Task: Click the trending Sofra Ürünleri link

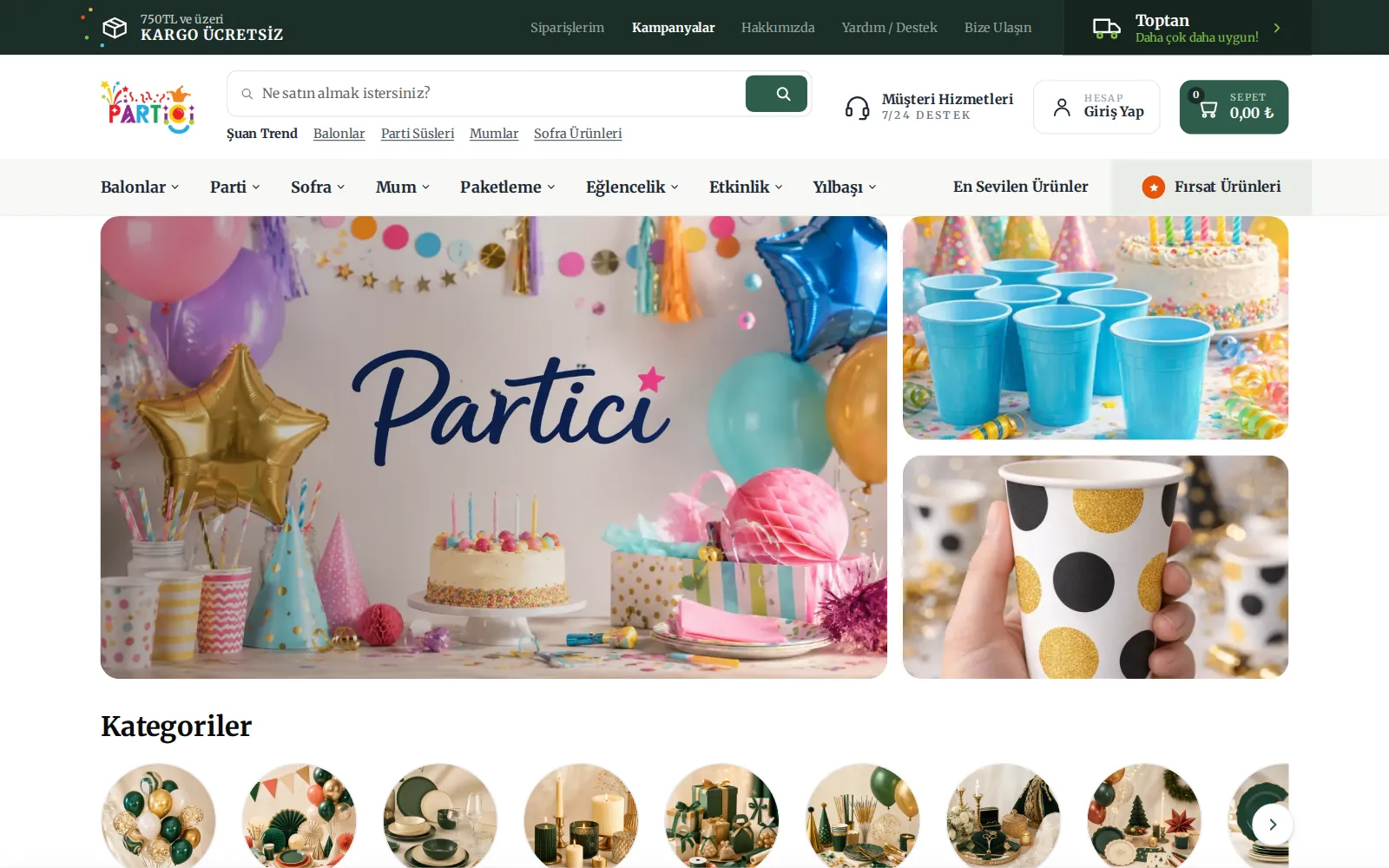Action: (x=577, y=134)
